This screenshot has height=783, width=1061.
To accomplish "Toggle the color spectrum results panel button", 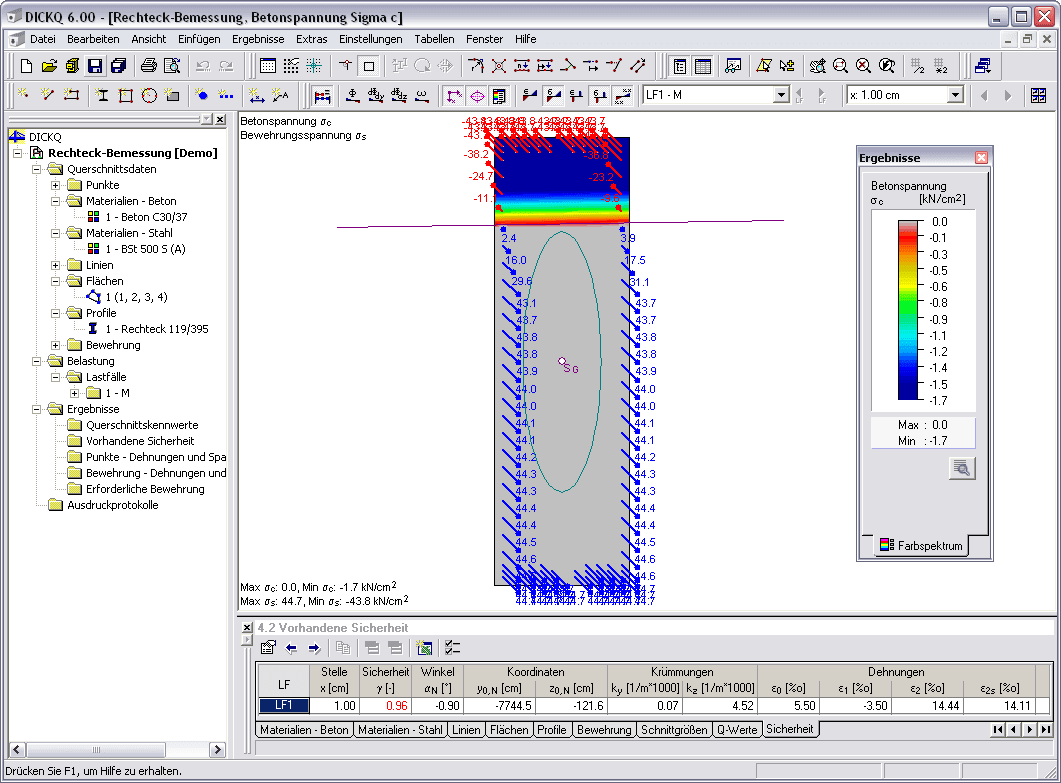I will 499,95.
